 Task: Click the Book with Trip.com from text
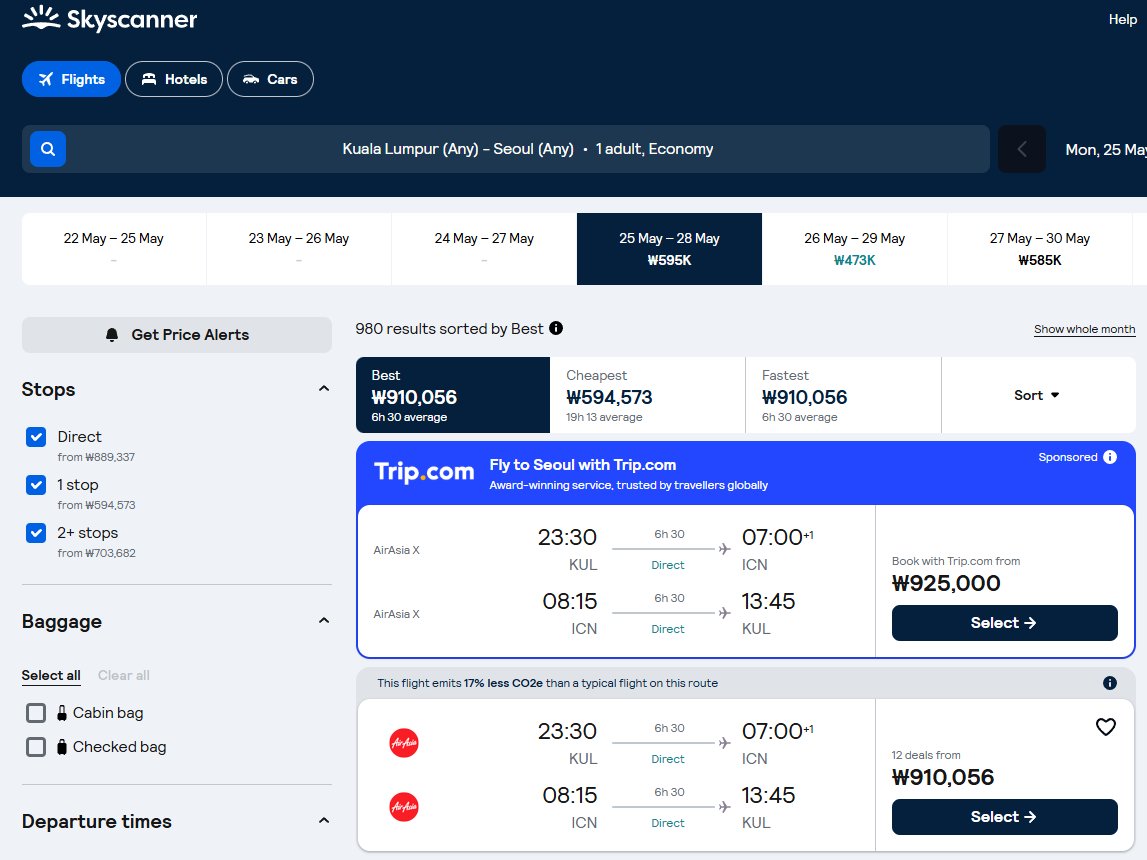point(955,561)
